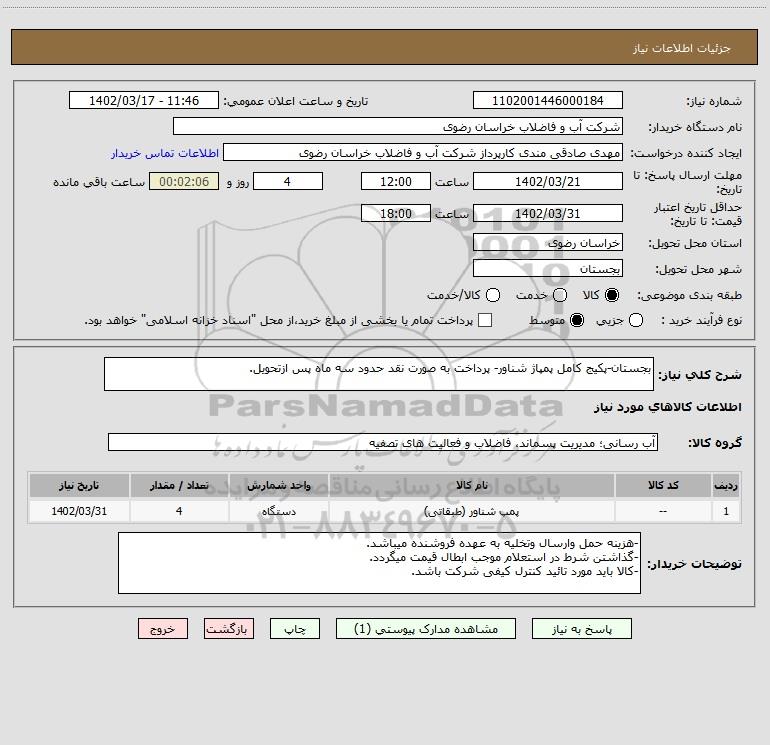Click the شرح کلی نیاز description box

[379, 374]
